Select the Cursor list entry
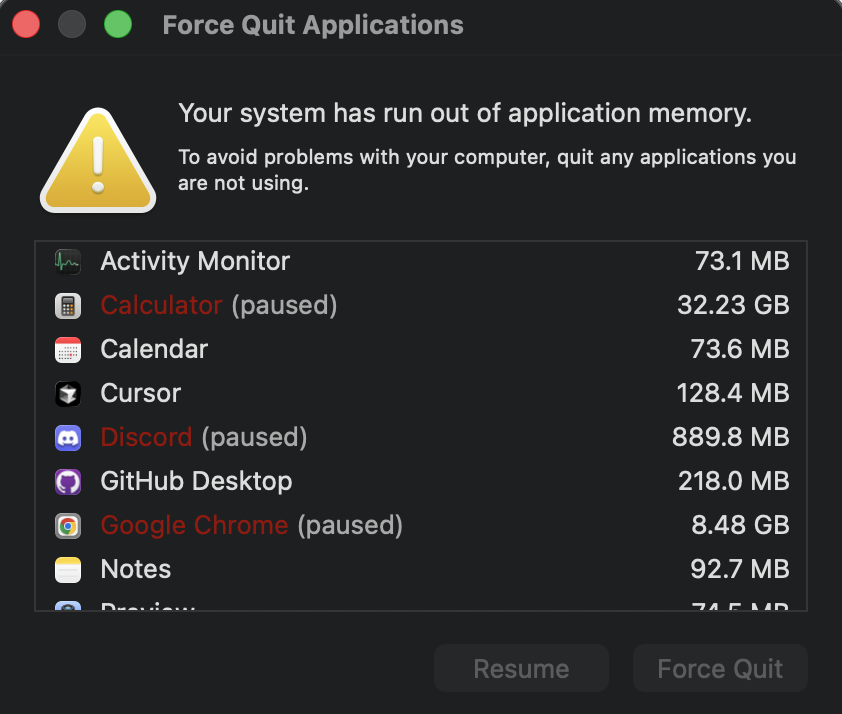This screenshot has height=714, width=842. (x=140, y=393)
